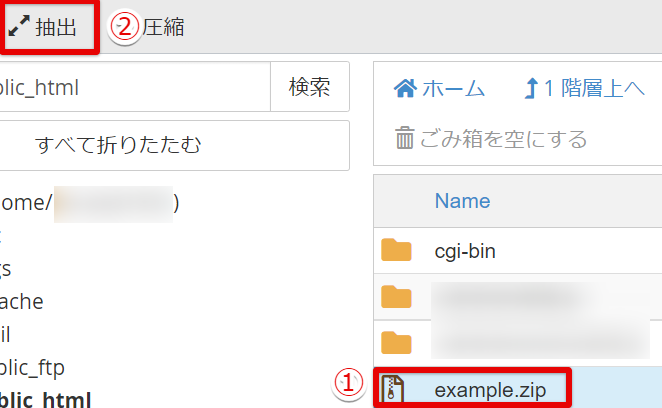662x408 pixels.
Task: Select the home root tree entry
Action: [x=90, y=203]
